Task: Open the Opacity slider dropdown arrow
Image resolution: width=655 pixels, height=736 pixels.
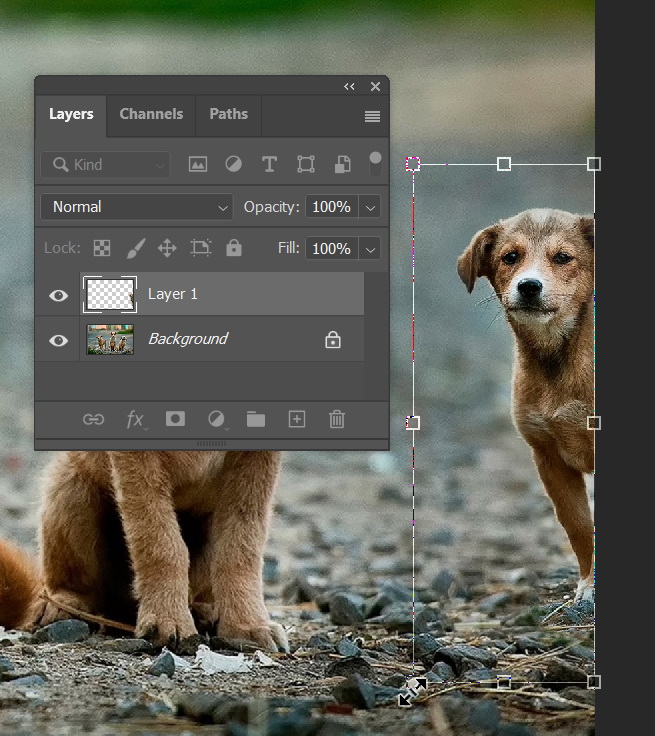Action: tap(370, 207)
